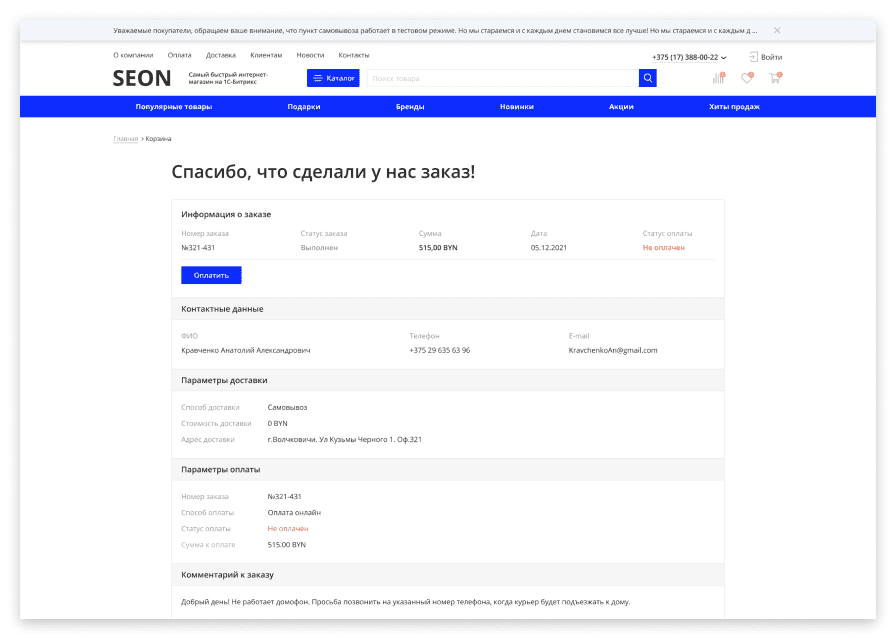Go to Популярные товары section
Screen dimensions: 896x639
(x=174, y=106)
